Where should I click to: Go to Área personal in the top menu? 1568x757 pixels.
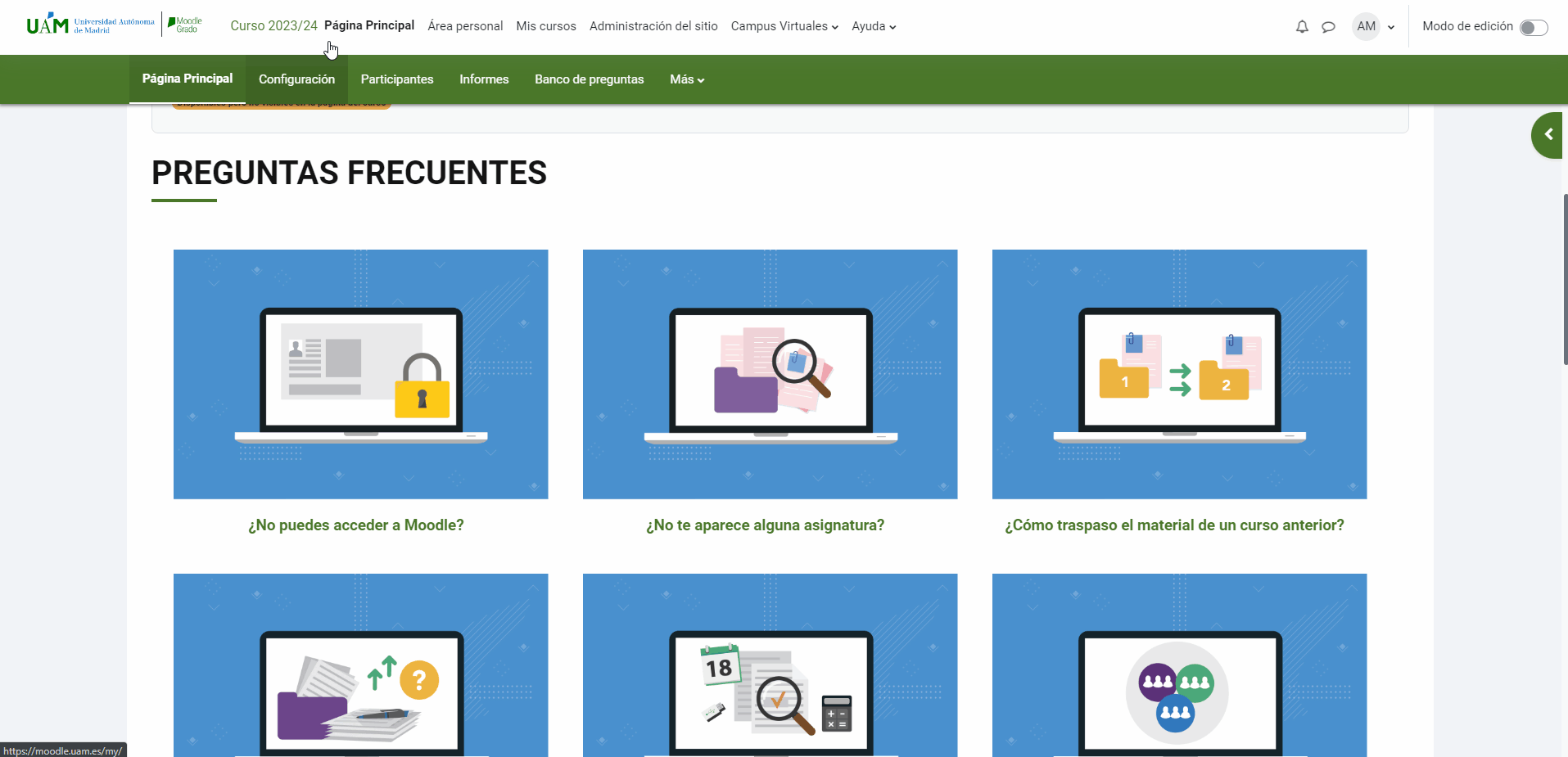pyautogui.click(x=465, y=26)
